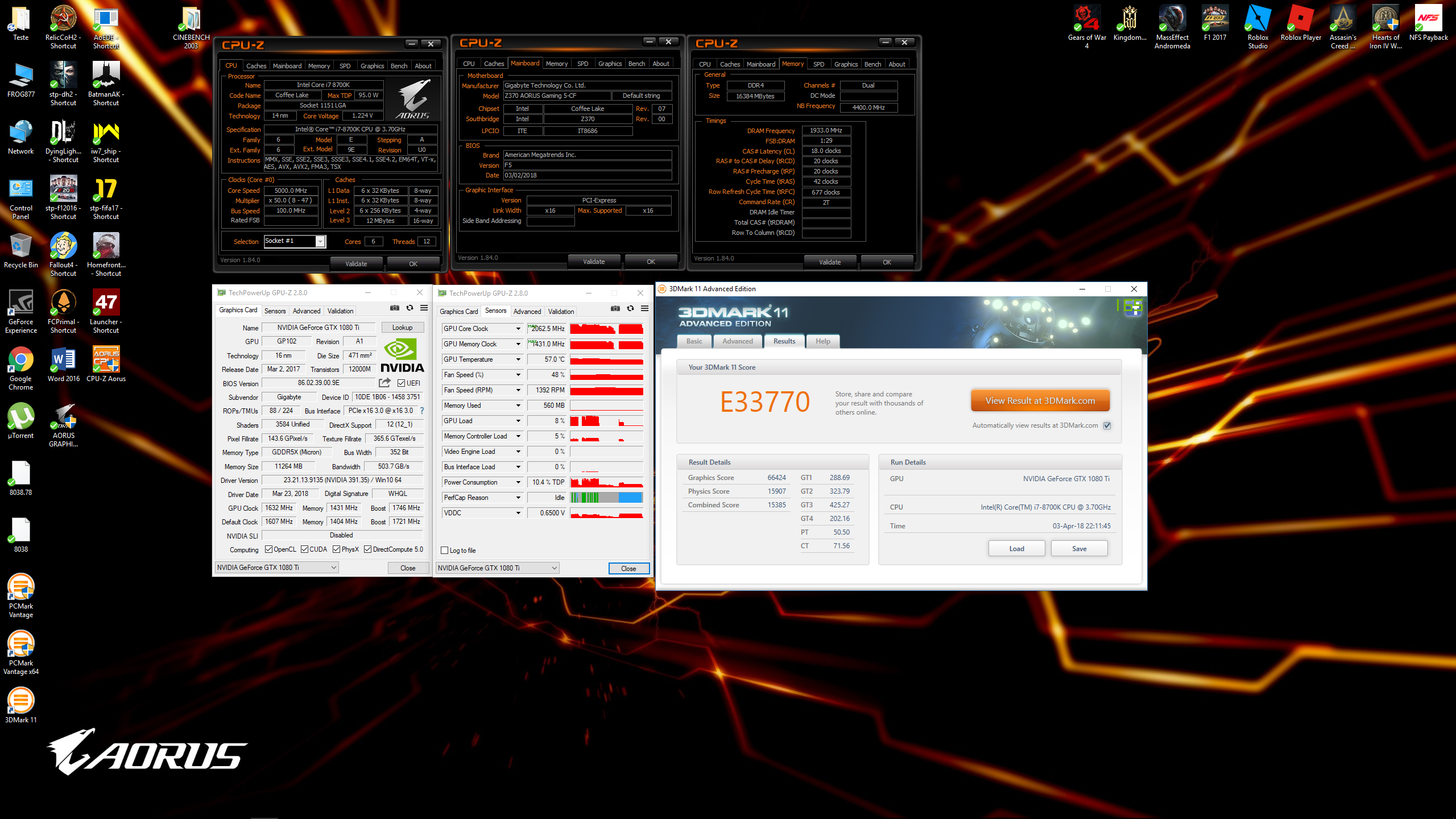Switch to SPD tab in Memory CPU-Z window
This screenshot has width=1456, height=819.
pos(818,64)
